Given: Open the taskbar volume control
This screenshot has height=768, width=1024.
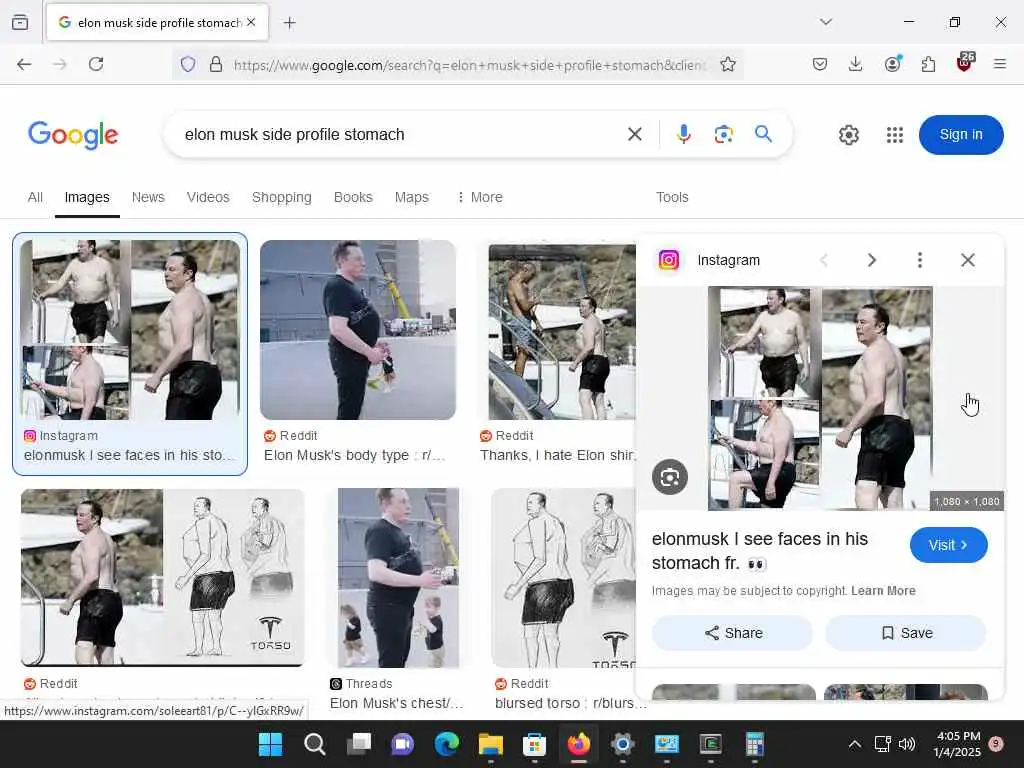Looking at the screenshot, I should pos(906,744).
